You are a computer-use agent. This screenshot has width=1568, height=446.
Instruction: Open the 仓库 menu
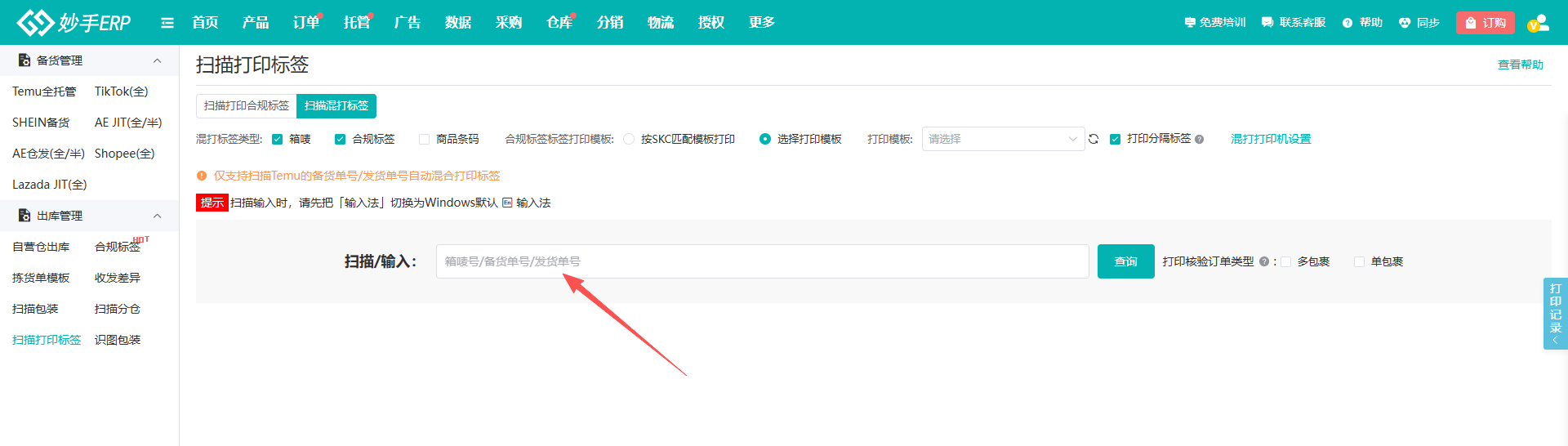coord(559,23)
